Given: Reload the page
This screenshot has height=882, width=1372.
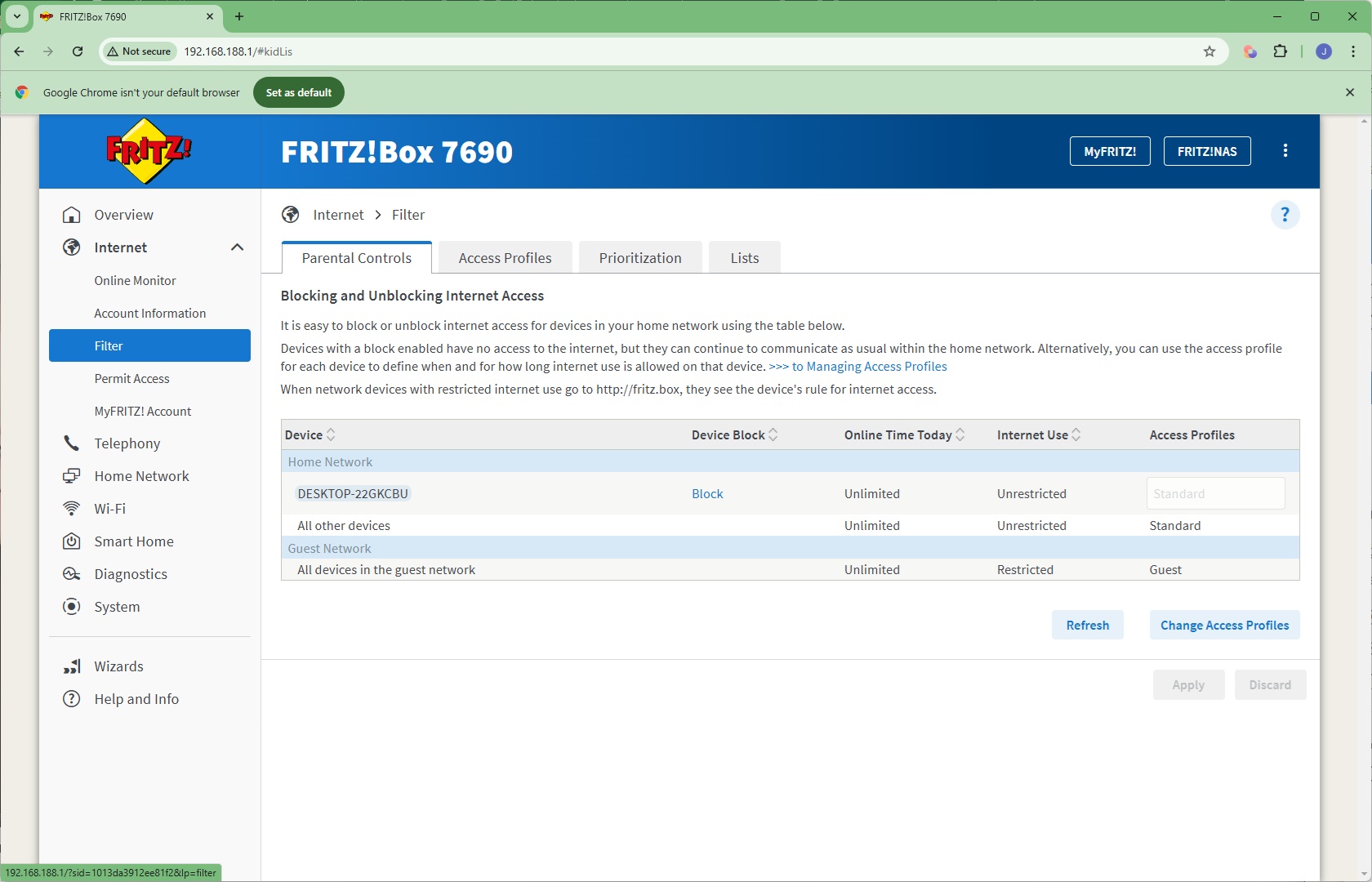Looking at the screenshot, I should click(x=78, y=51).
